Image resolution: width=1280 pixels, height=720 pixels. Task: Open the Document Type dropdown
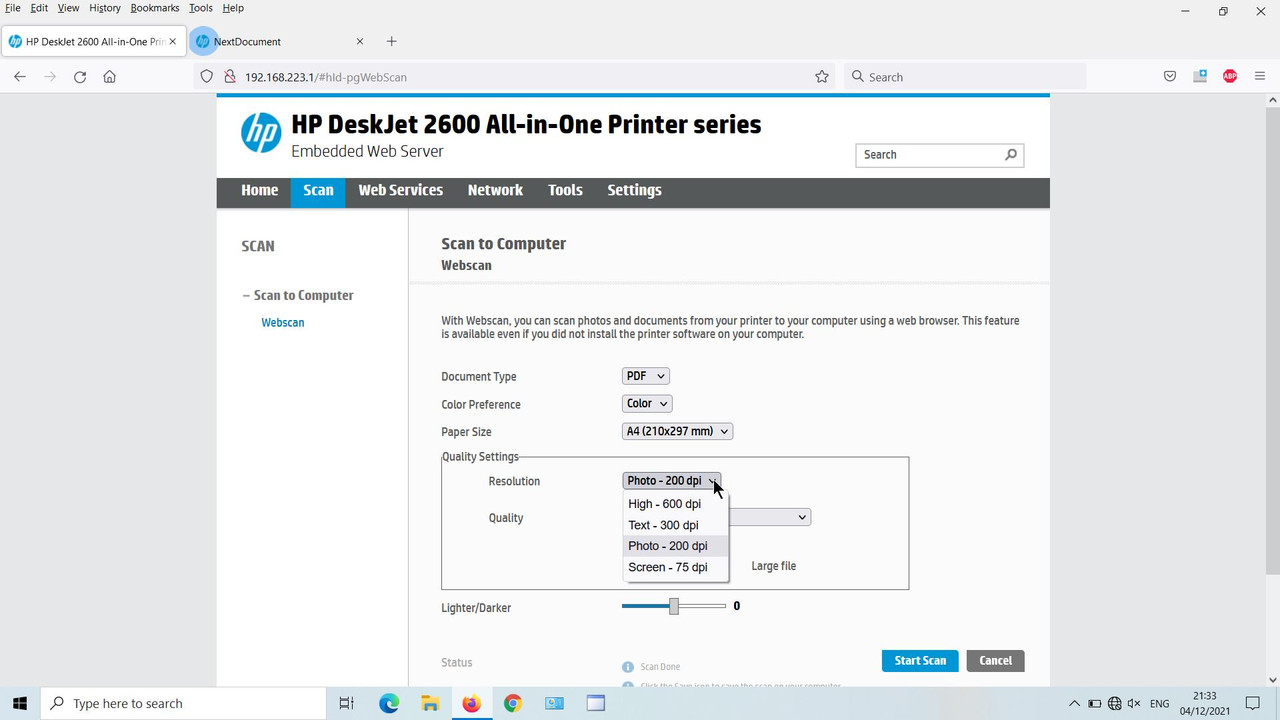point(645,376)
